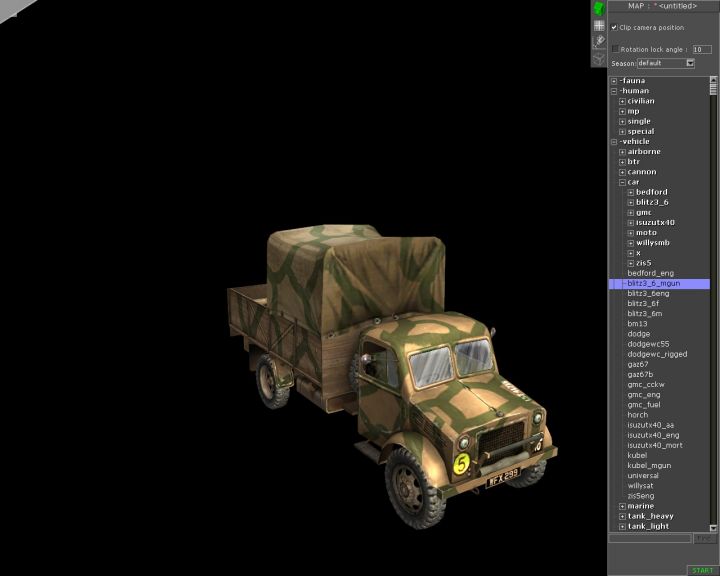Click the rotation lock angle value field
720x576 pixels.
[x=702, y=48]
